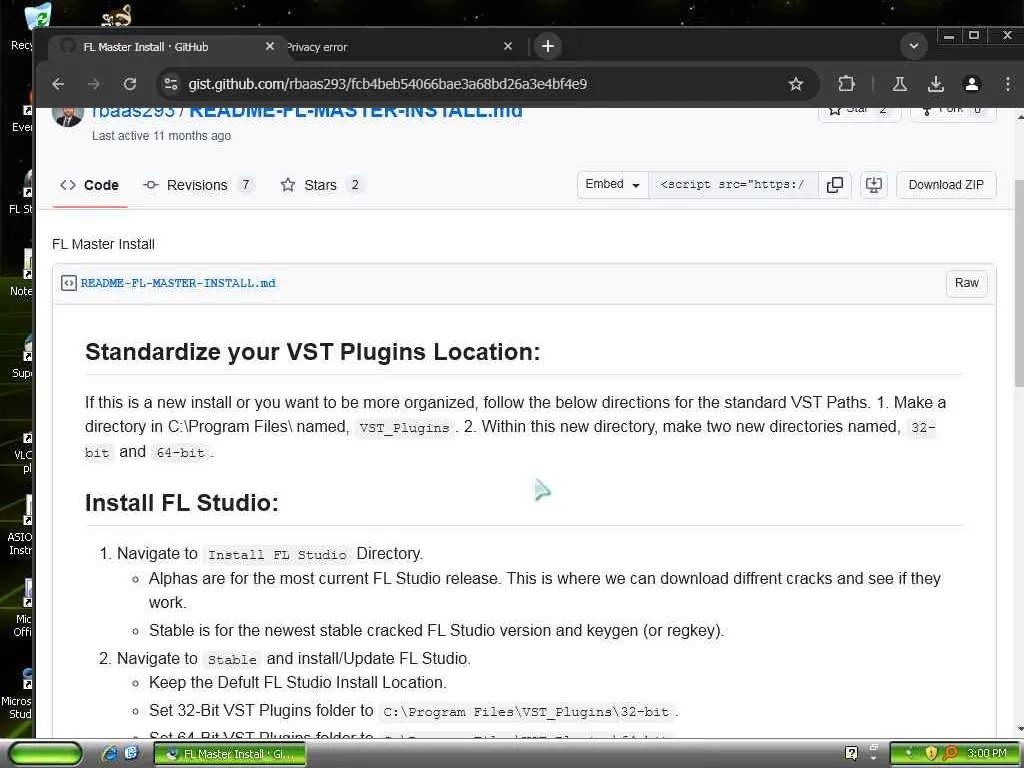Click "Standardize your VST Plugins Location:" heading
The image size is (1024, 768).
(x=313, y=352)
